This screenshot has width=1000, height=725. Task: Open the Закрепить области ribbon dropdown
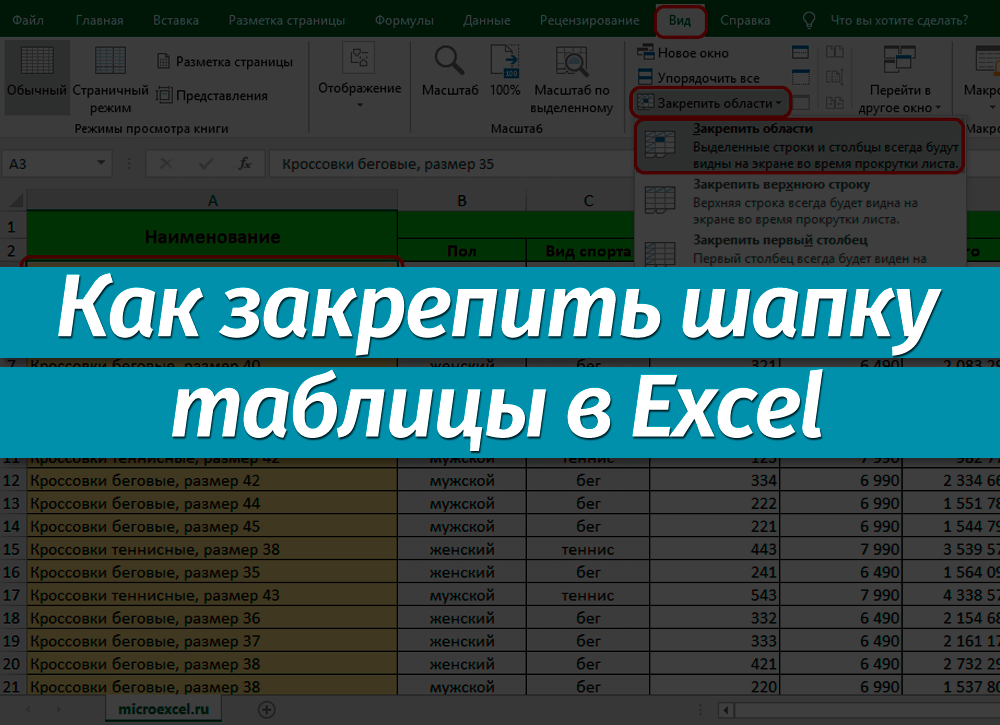[710, 103]
